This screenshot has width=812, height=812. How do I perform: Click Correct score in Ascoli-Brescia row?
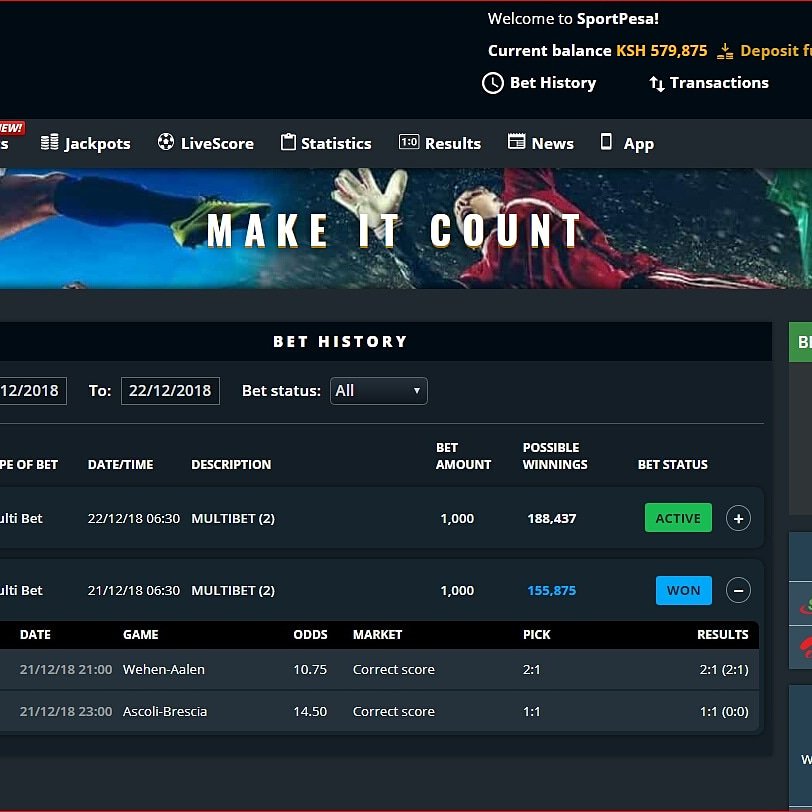coord(394,712)
